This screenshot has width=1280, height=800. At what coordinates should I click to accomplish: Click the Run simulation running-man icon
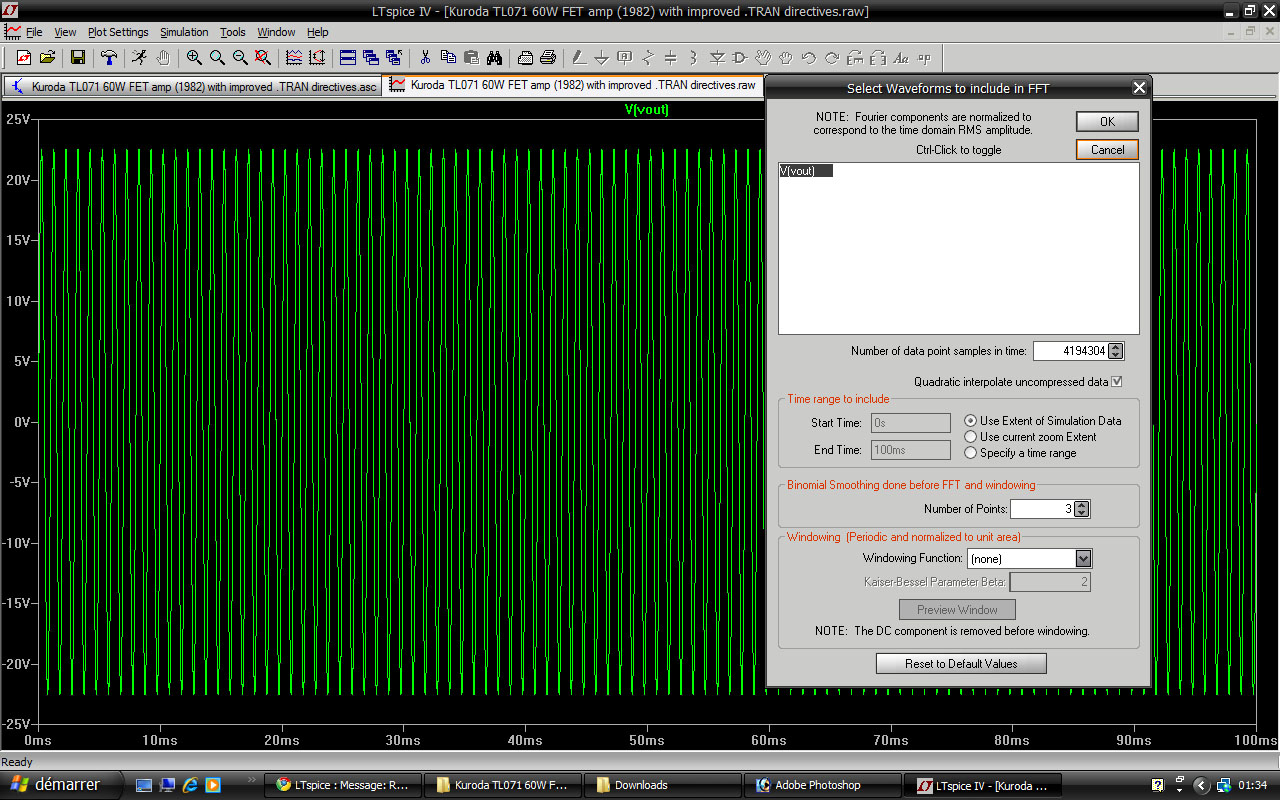pos(140,58)
